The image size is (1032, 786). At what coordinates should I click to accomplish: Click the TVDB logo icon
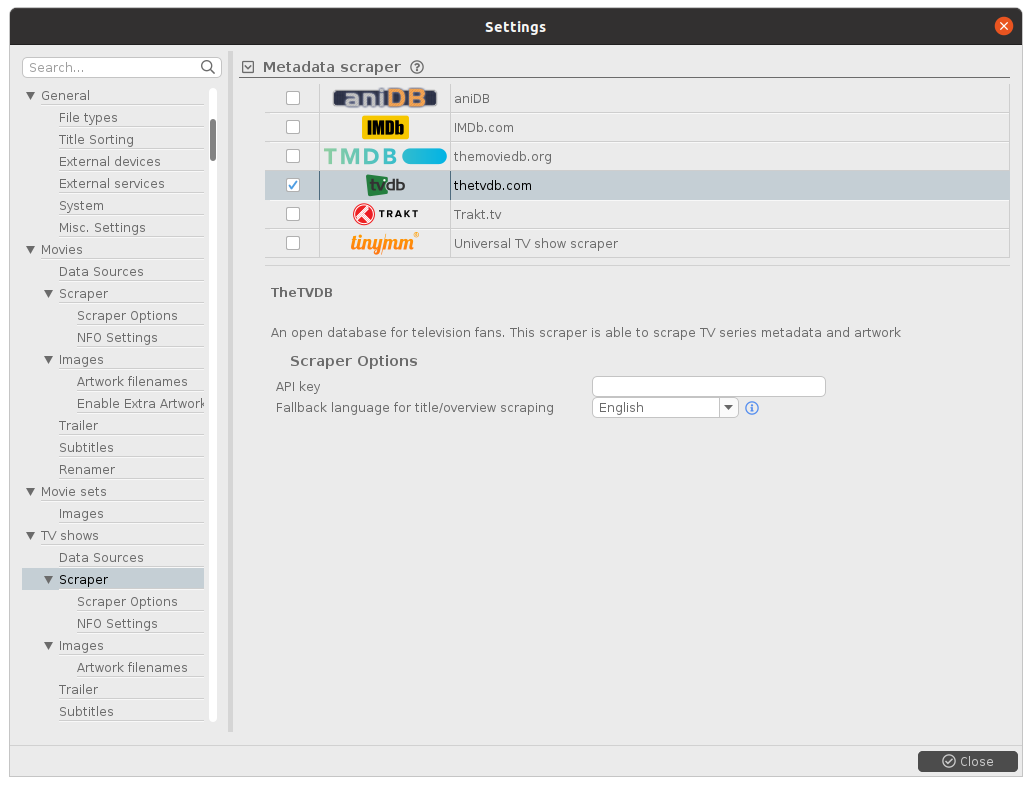[x=385, y=185]
